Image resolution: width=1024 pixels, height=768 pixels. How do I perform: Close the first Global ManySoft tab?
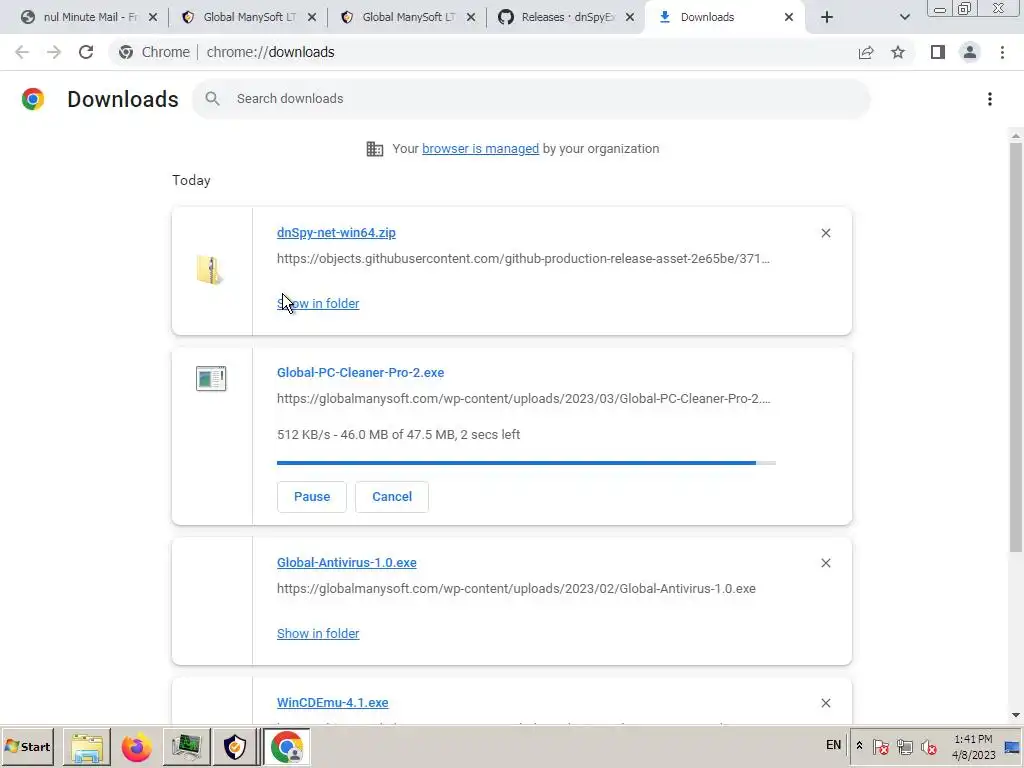click(x=312, y=17)
